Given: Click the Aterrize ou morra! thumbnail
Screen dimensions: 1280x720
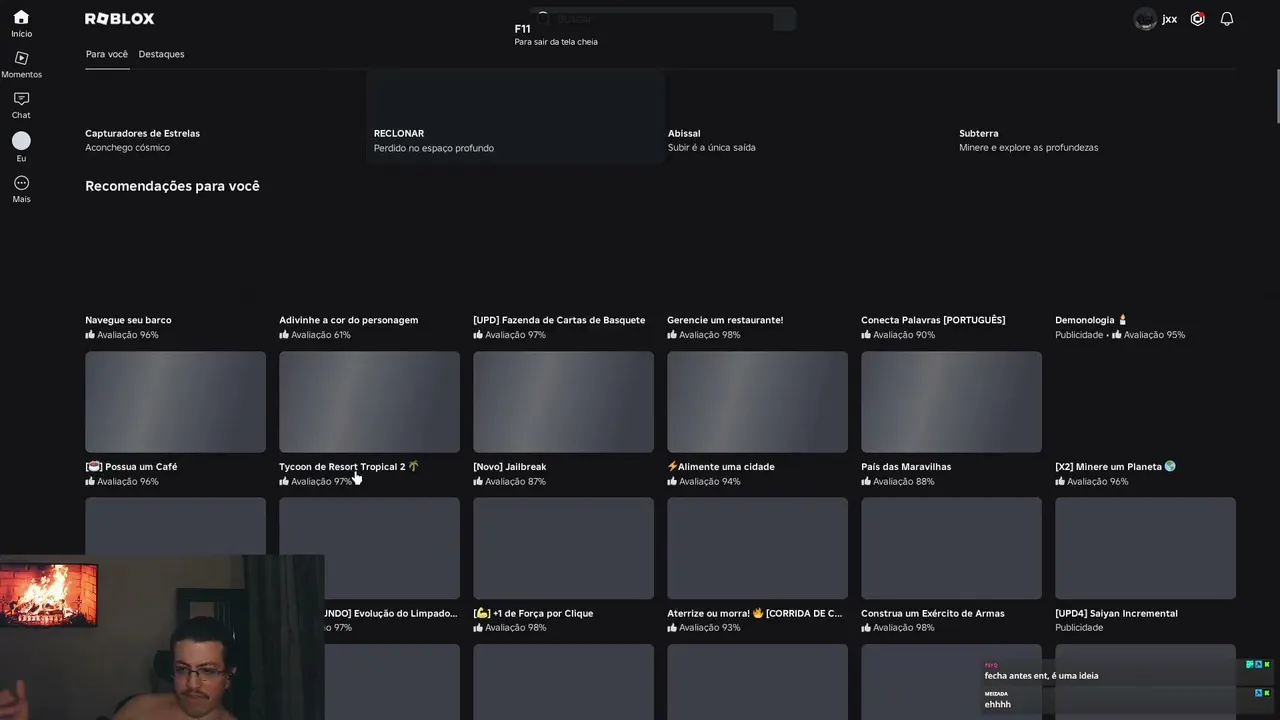Looking at the screenshot, I should pyautogui.click(x=757, y=549).
